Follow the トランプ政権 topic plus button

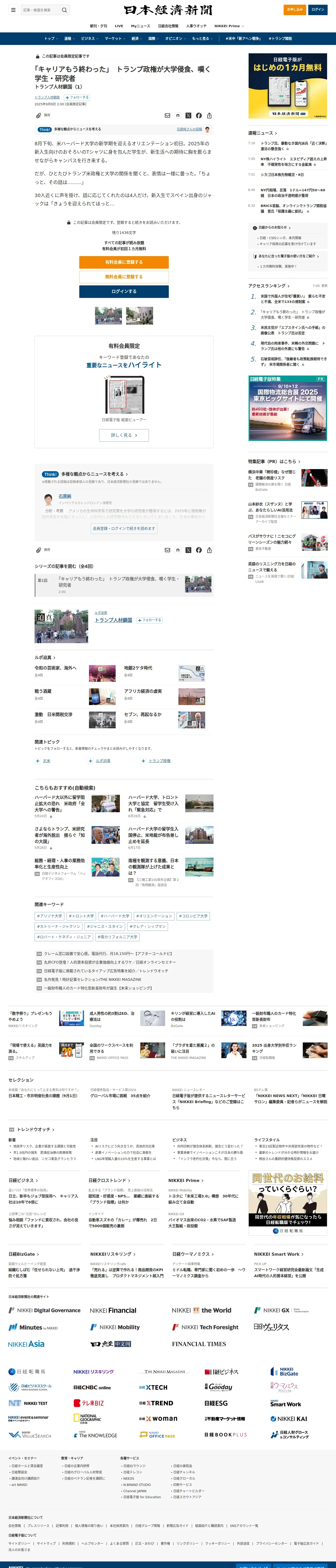click(x=143, y=761)
